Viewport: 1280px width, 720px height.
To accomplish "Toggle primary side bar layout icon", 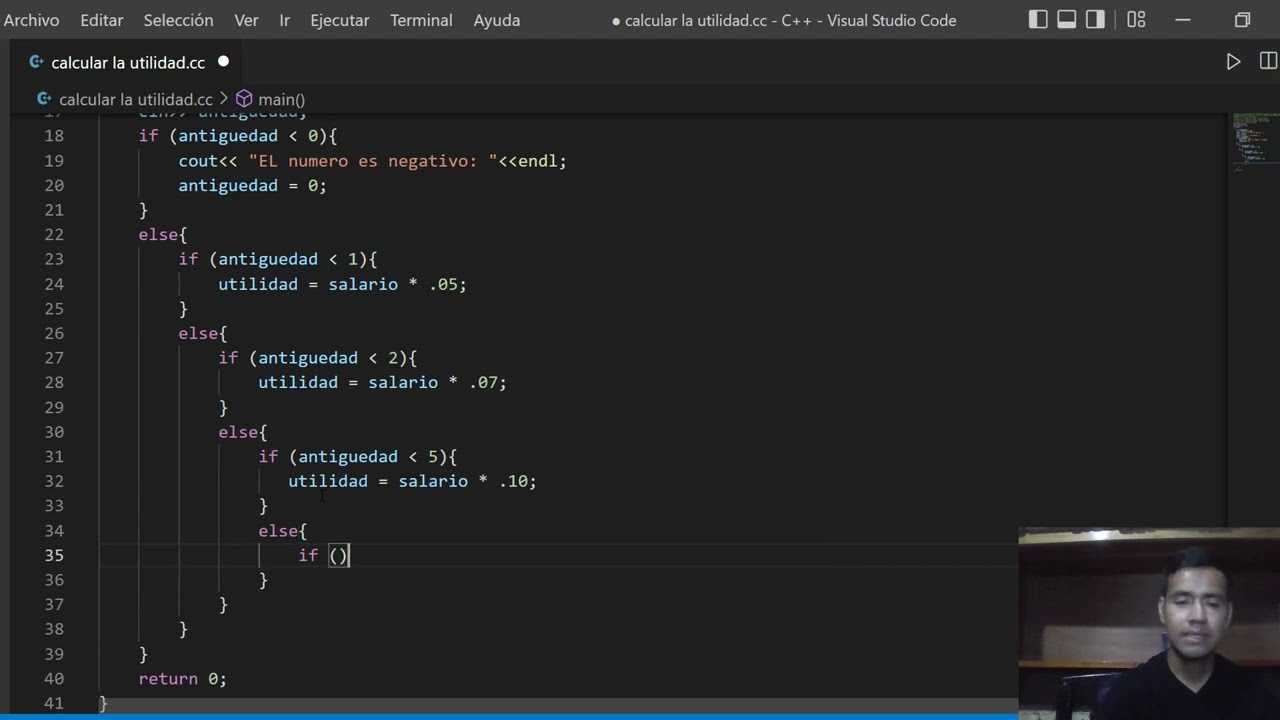I will pos(1039,20).
